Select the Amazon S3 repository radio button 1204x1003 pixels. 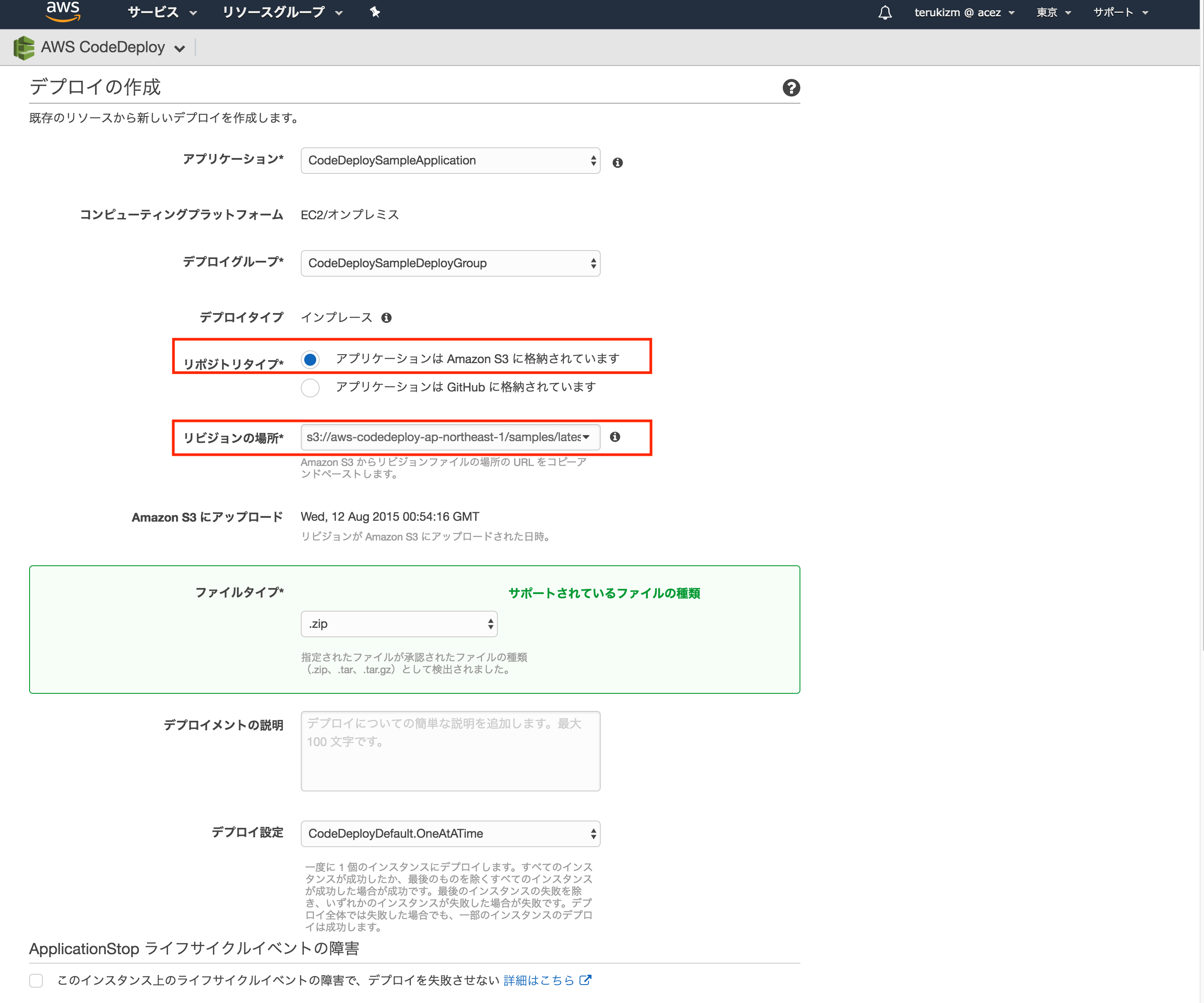(310, 359)
